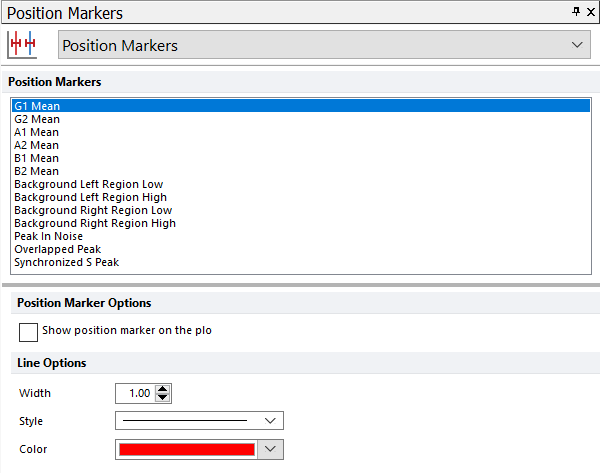Screen dimensions: 600x473
Task: Click the red line Color swatch
Action: pyautogui.click(x=187, y=449)
